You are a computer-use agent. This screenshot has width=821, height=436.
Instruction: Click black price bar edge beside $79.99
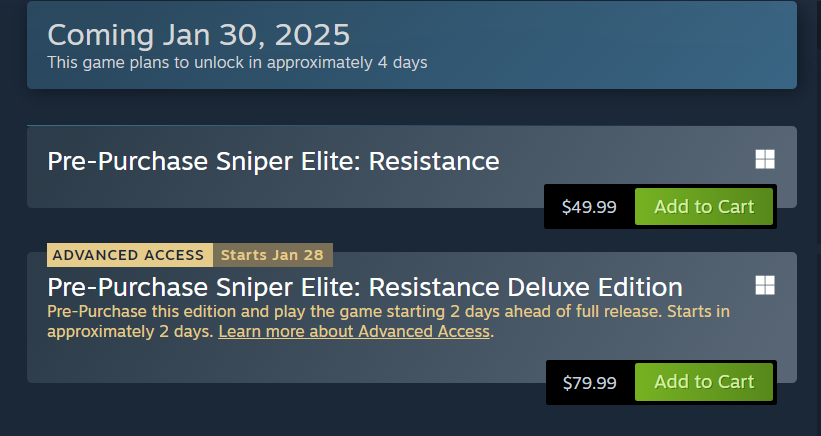(552, 383)
